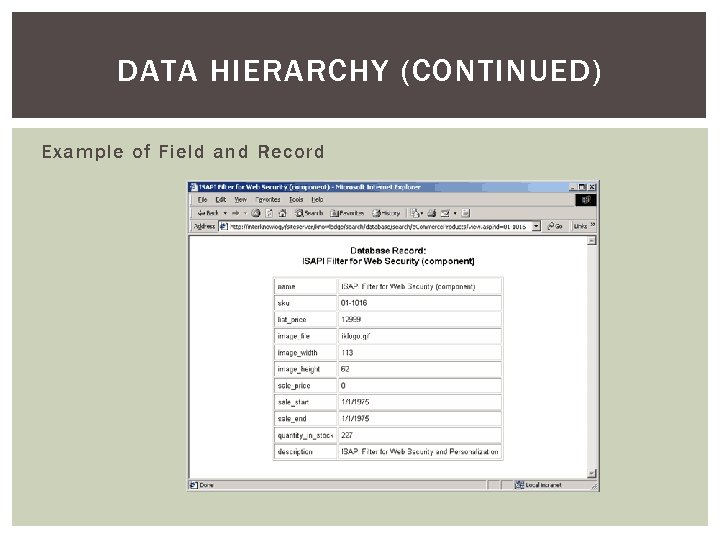Viewport: 720px width, 540px height.
Task: Go to the Home page icon
Action: 283,213
